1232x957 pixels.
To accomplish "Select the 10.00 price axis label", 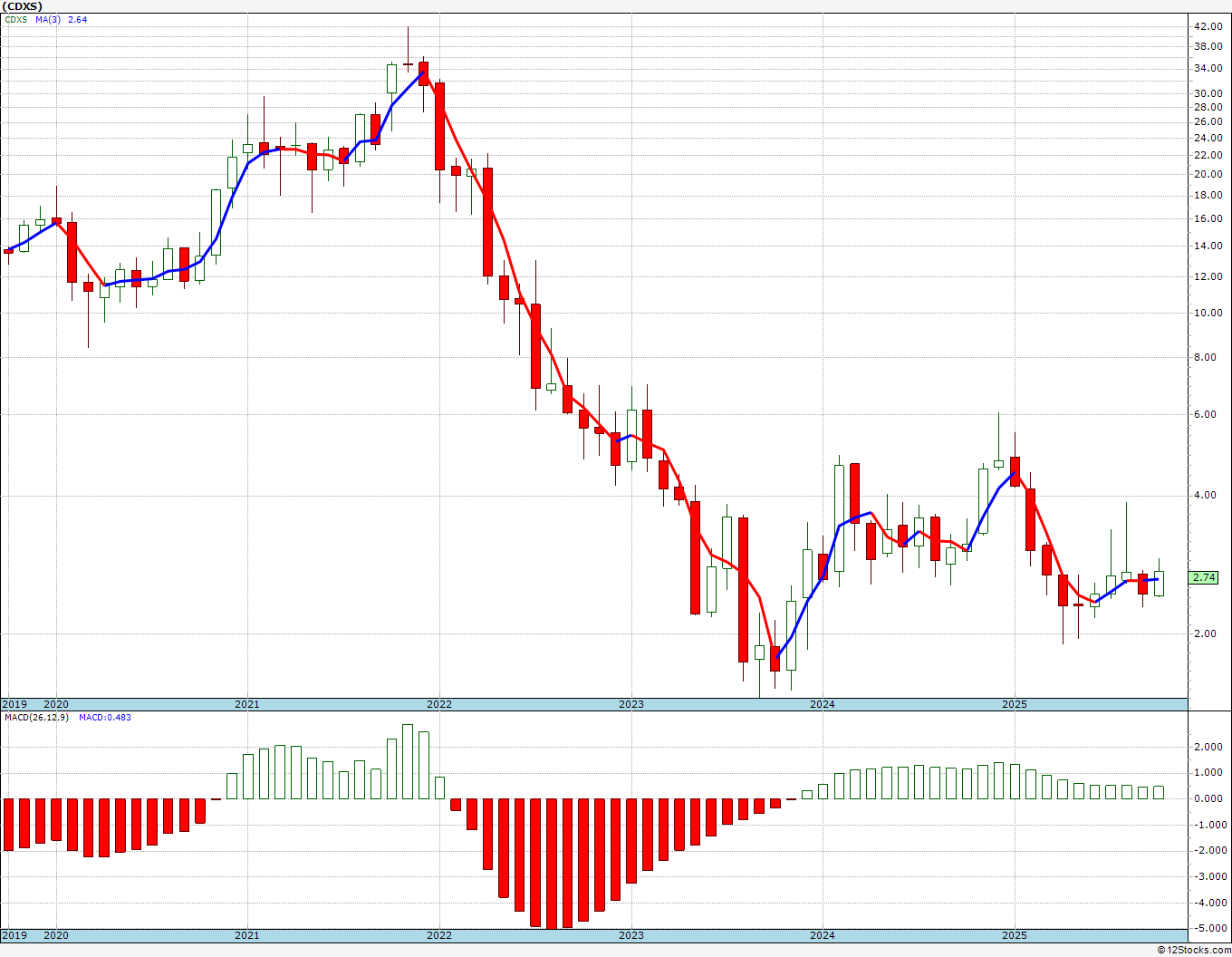I will point(1208,314).
